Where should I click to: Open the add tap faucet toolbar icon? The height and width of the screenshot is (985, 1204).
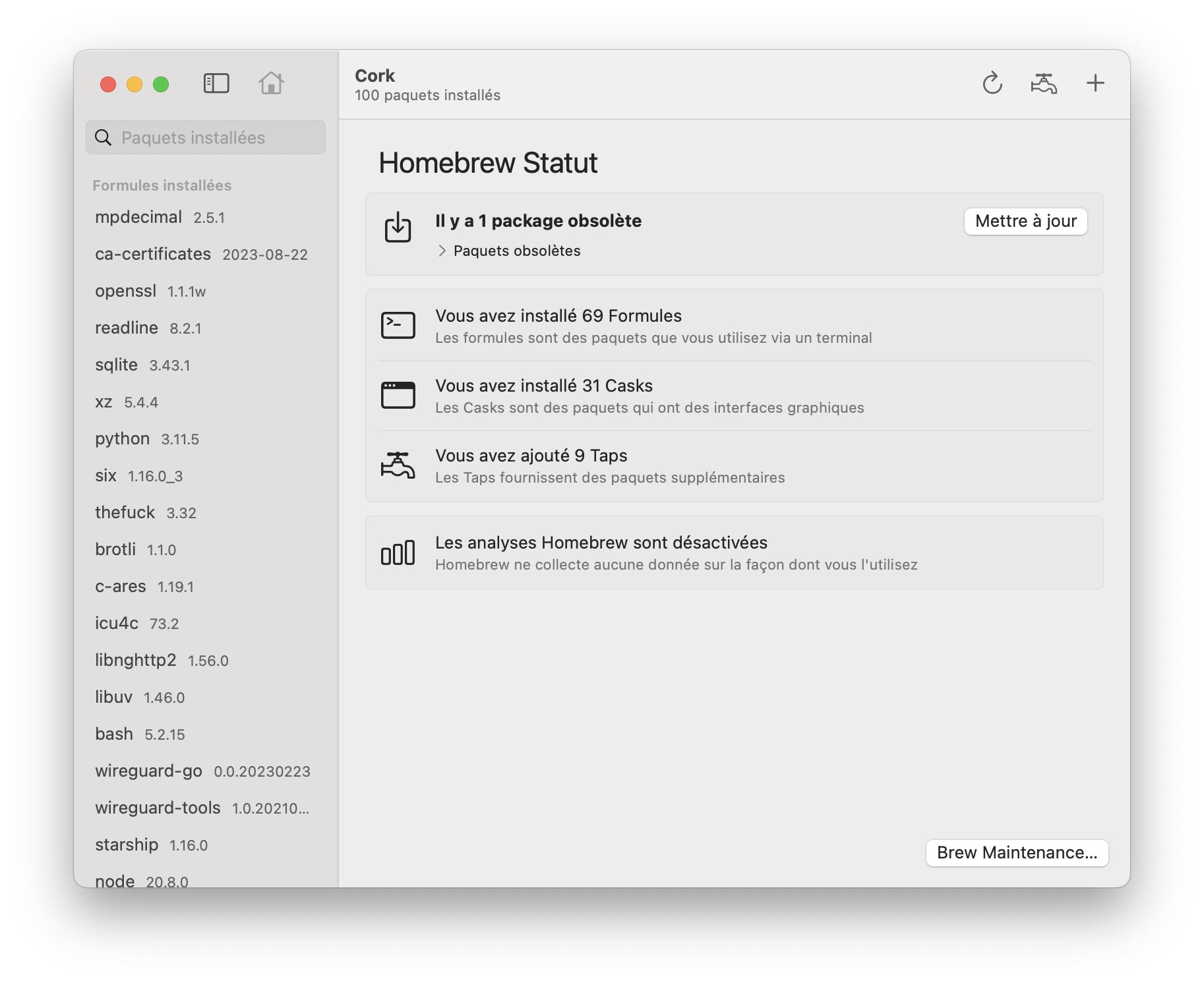(1044, 84)
